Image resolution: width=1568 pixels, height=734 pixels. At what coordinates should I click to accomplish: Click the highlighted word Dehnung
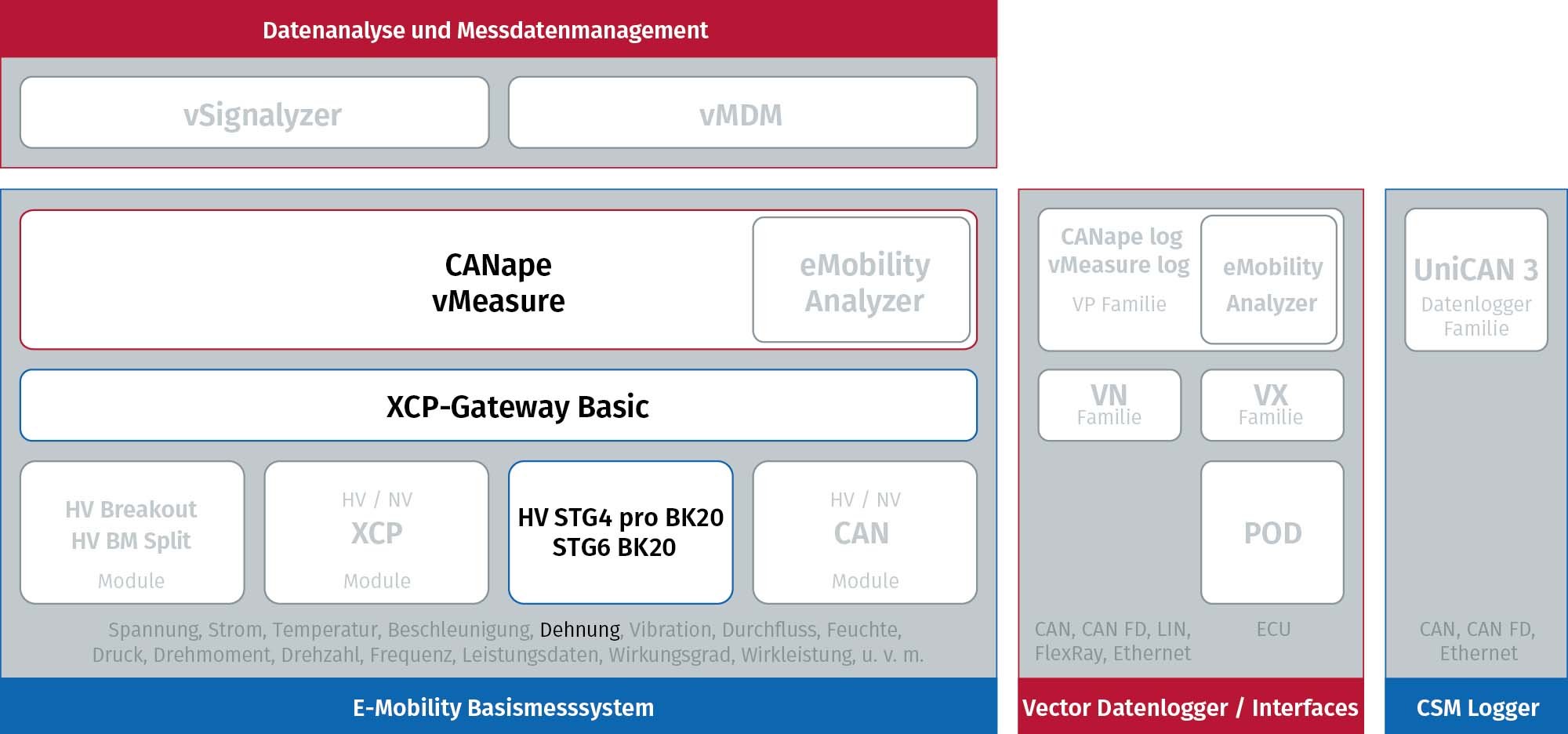tap(580, 630)
